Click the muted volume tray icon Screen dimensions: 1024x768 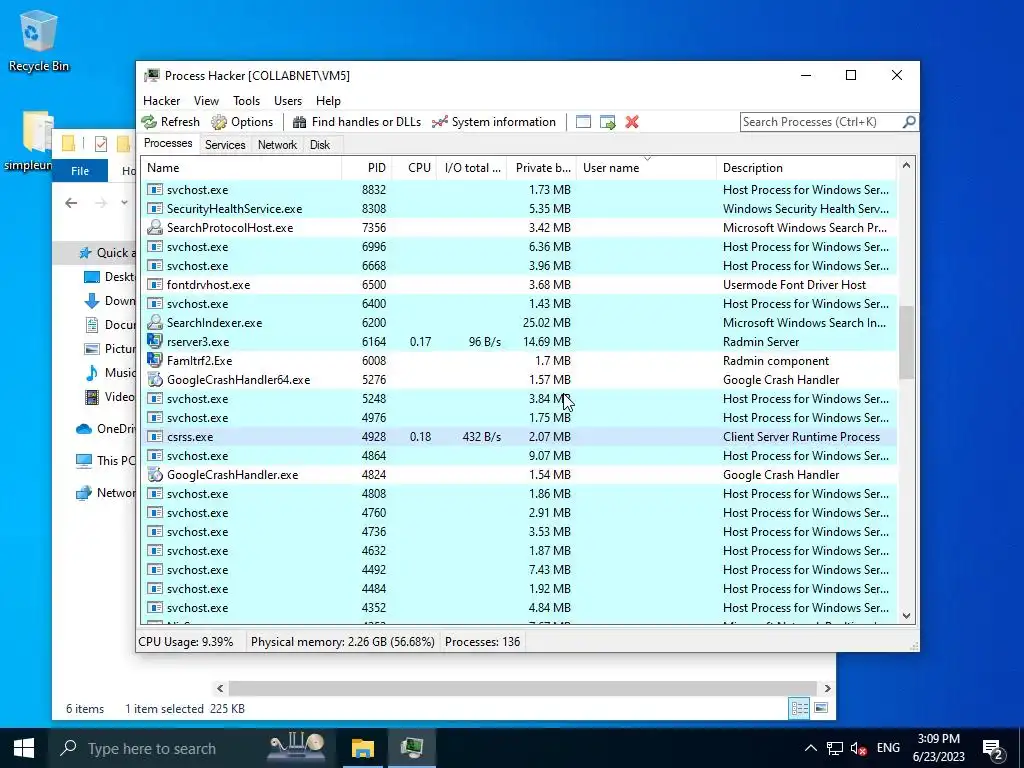859,748
